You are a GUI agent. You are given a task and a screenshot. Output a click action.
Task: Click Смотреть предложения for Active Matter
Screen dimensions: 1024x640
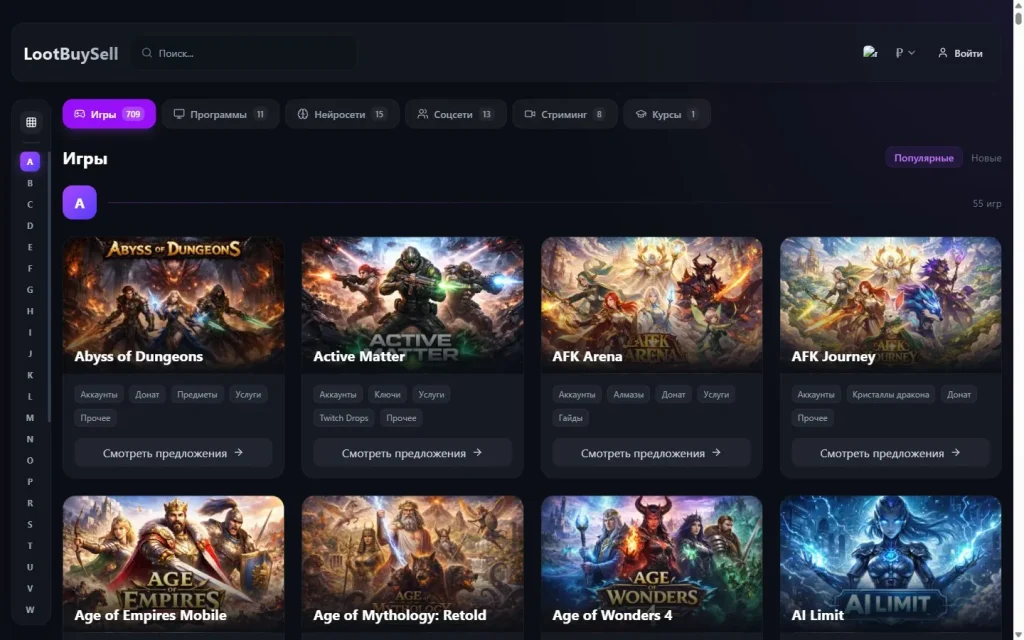pos(412,453)
